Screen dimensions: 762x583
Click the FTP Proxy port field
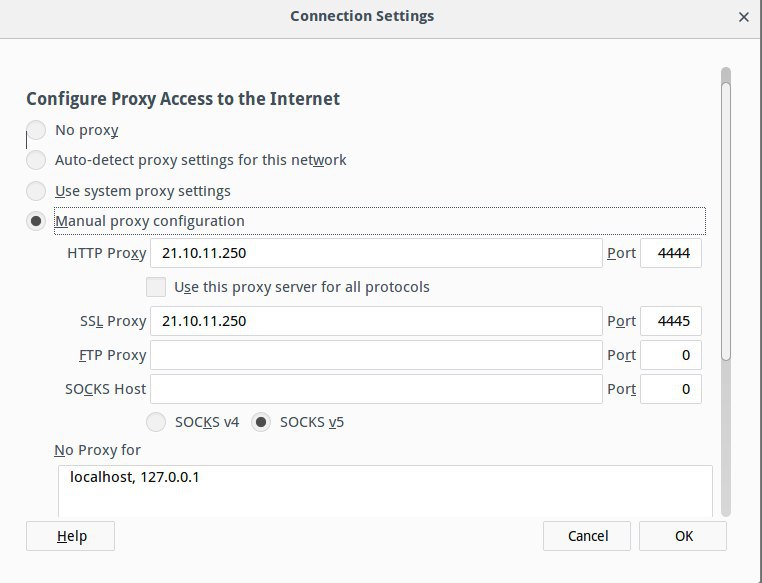[x=671, y=355]
